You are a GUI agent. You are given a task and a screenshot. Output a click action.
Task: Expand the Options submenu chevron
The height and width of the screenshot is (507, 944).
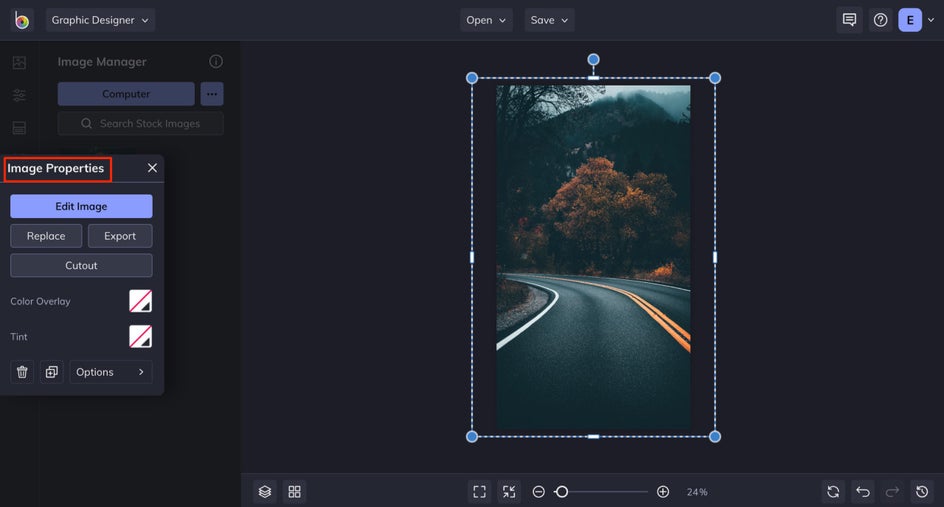141,372
